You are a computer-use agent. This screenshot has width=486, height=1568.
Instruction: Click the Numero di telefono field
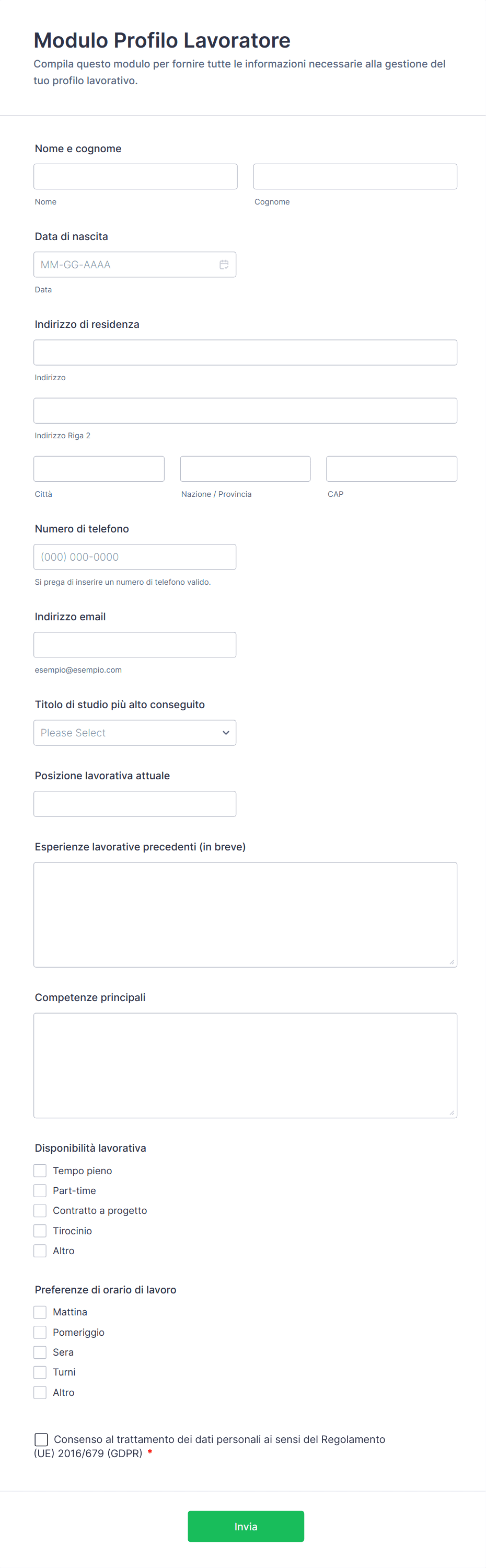coord(134,557)
